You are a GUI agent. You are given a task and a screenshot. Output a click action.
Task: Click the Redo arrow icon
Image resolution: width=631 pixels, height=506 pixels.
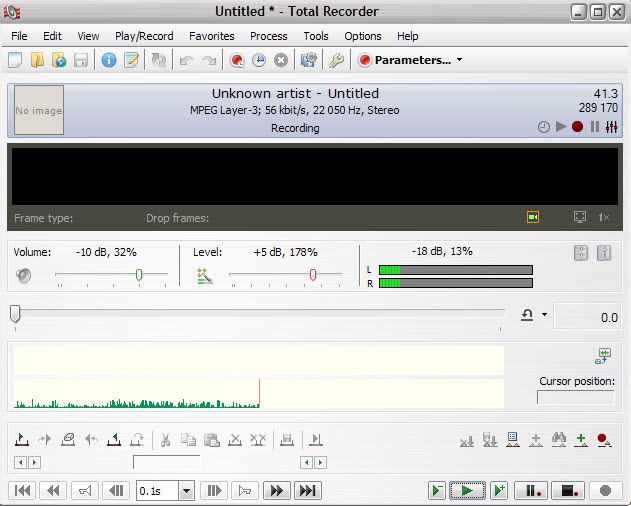209,61
